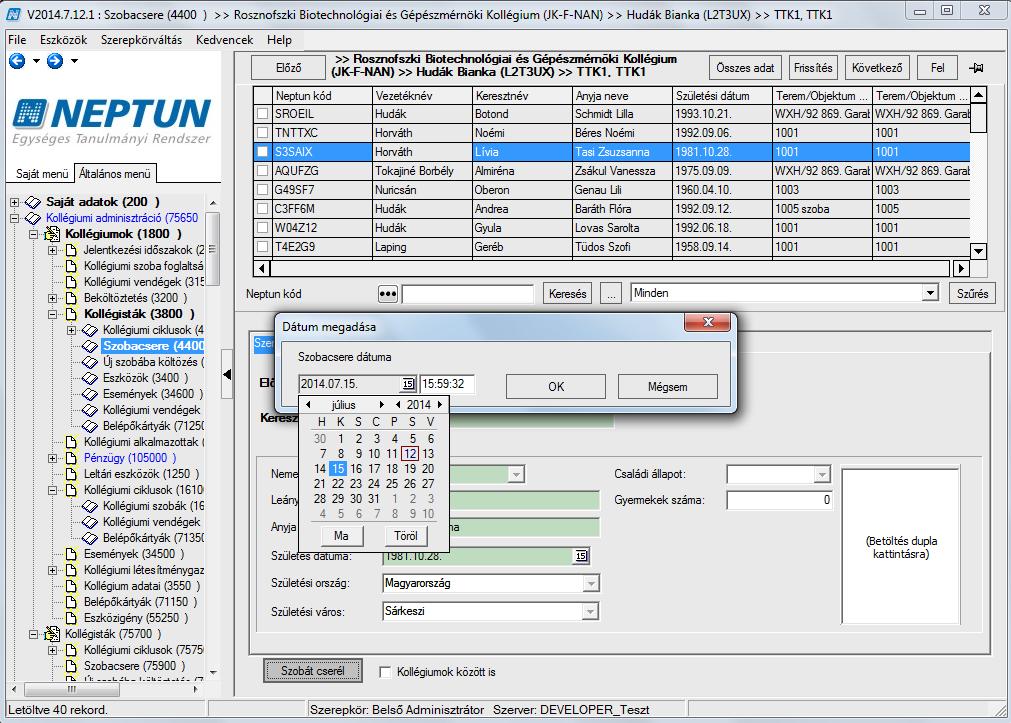Click the Szobát cserél button

[313, 671]
